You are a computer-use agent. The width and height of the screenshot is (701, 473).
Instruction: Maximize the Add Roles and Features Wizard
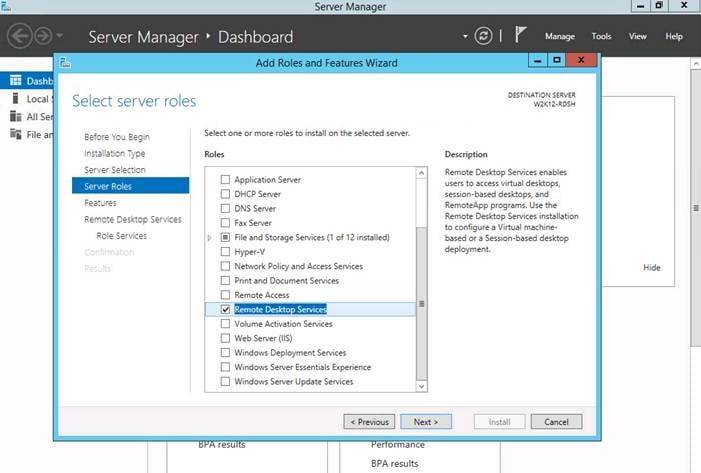click(x=557, y=59)
